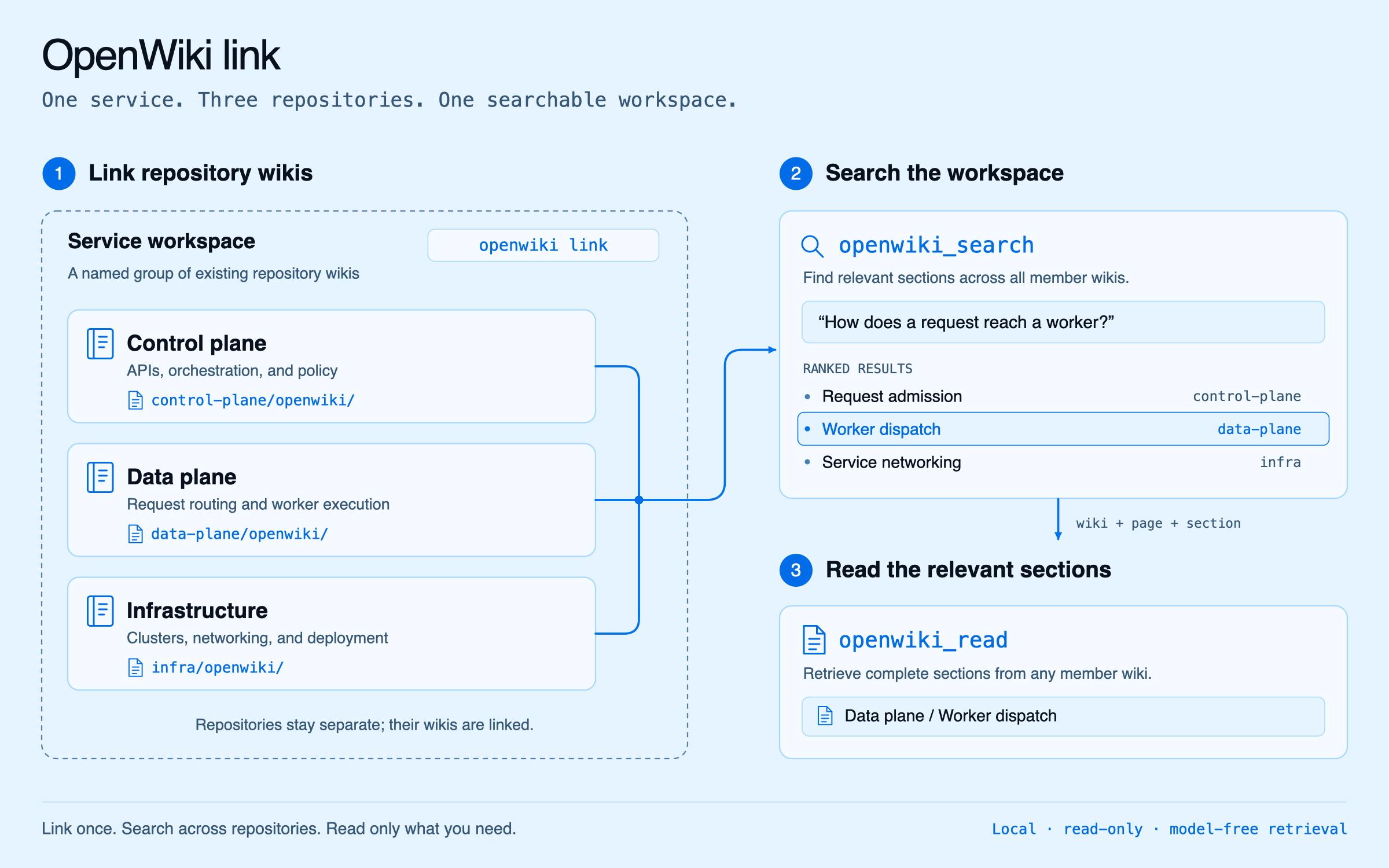The width and height of the screenshot is (1389, 868).
Task: Select the Request admission result
Action: tap(892, 396)
